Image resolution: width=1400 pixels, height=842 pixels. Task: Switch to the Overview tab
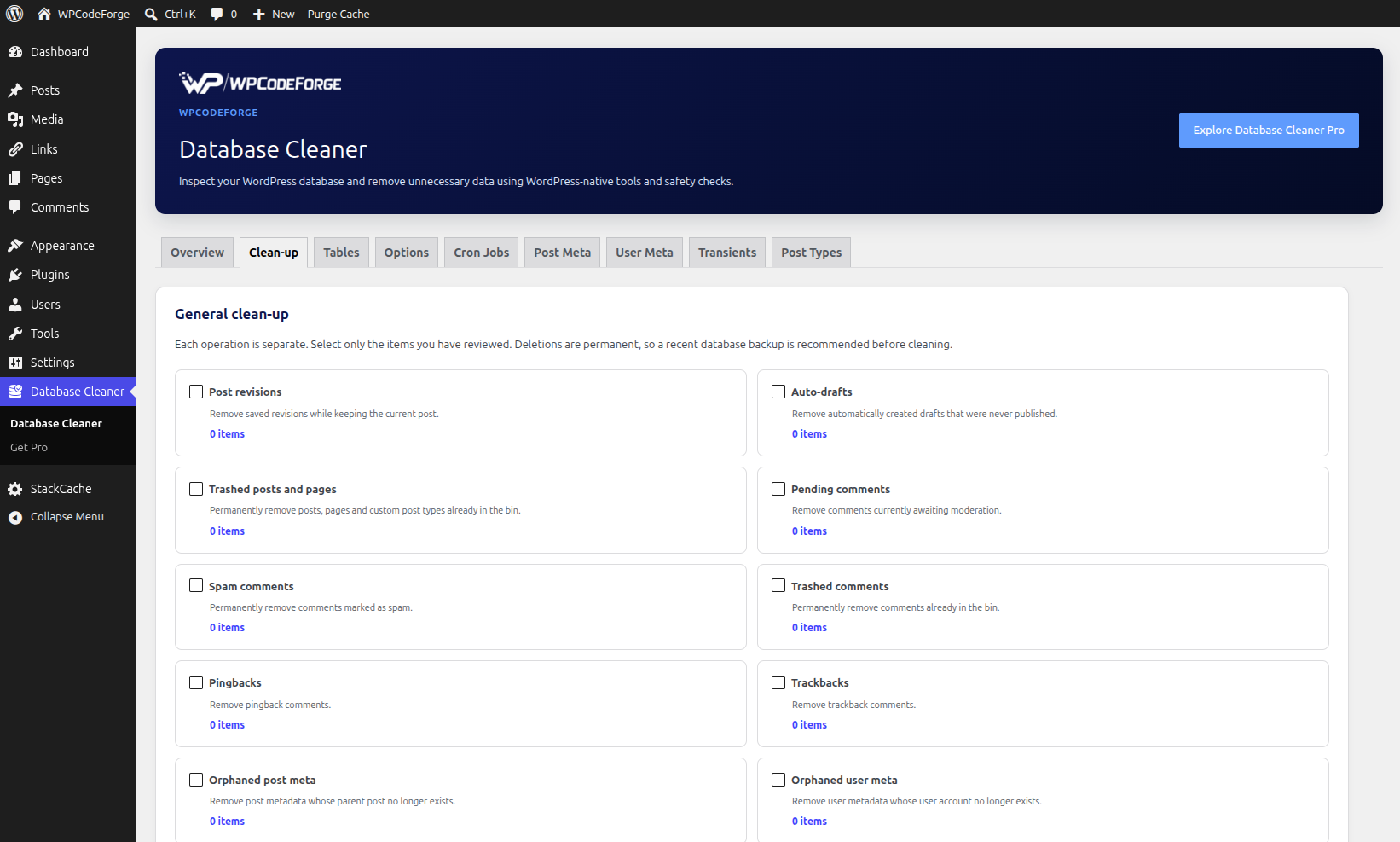pyautogui.click(x=197, y=253)
